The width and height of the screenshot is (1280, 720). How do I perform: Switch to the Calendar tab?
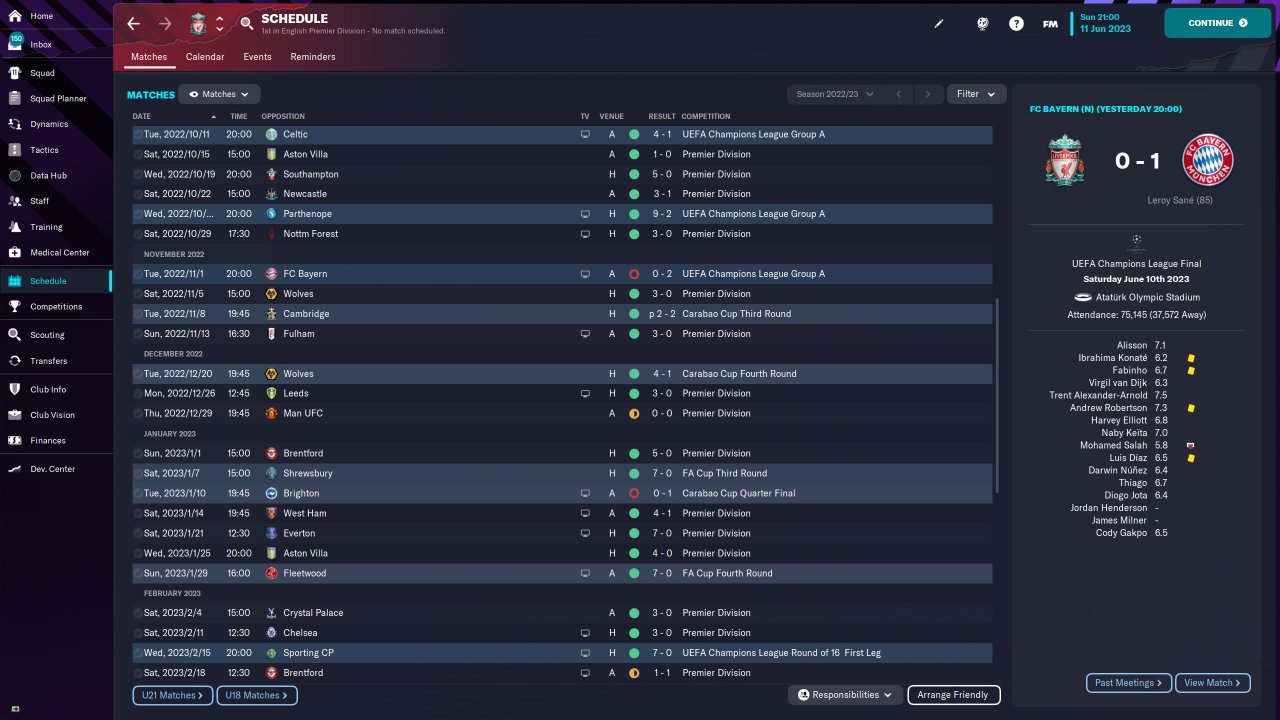click(x=205, y=57)
